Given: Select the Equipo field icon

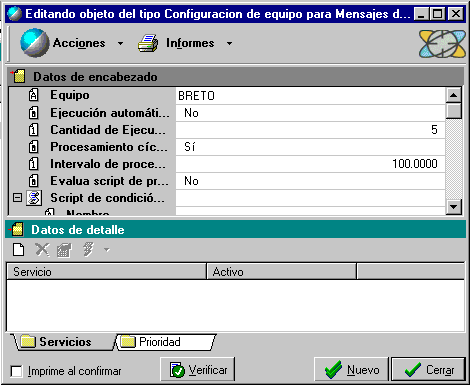Looking at the screenshot, I should coord(33,95).
